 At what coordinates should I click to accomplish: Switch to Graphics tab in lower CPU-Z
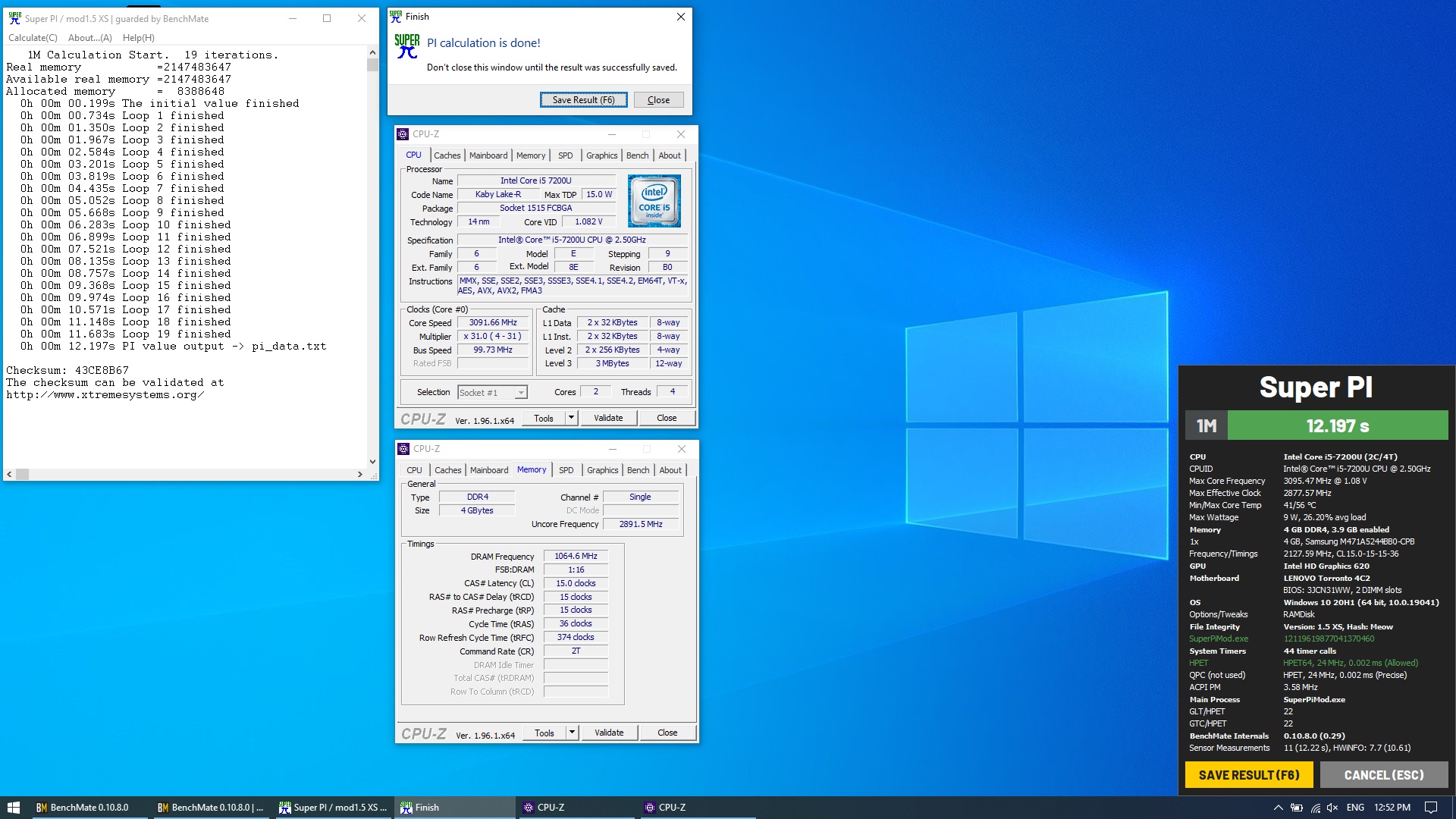coord(603,470)
